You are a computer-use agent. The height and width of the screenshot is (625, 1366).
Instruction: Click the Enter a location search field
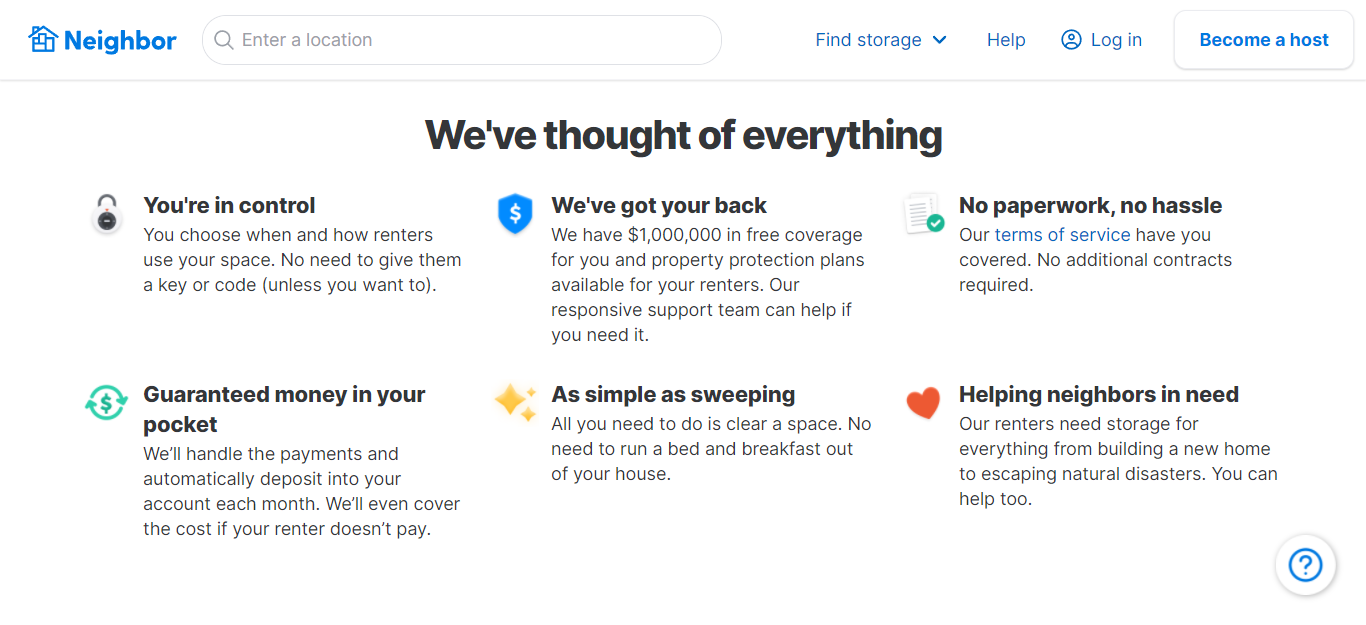470,40
